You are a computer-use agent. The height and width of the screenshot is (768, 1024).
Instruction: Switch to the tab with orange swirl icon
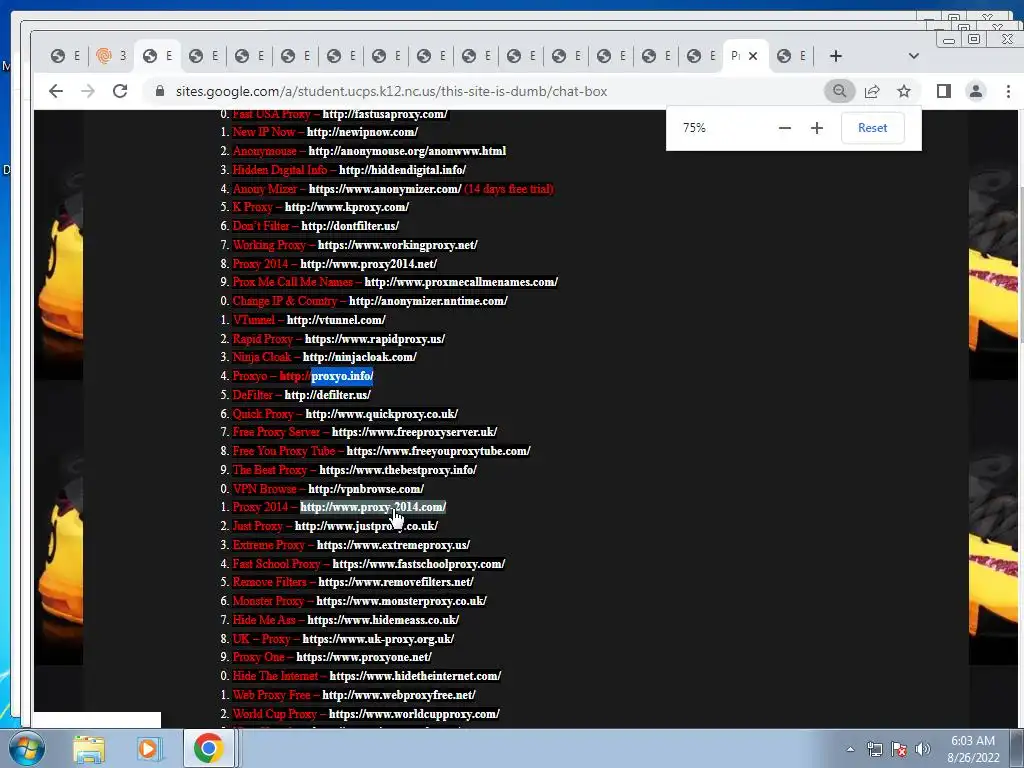point(112,56)
